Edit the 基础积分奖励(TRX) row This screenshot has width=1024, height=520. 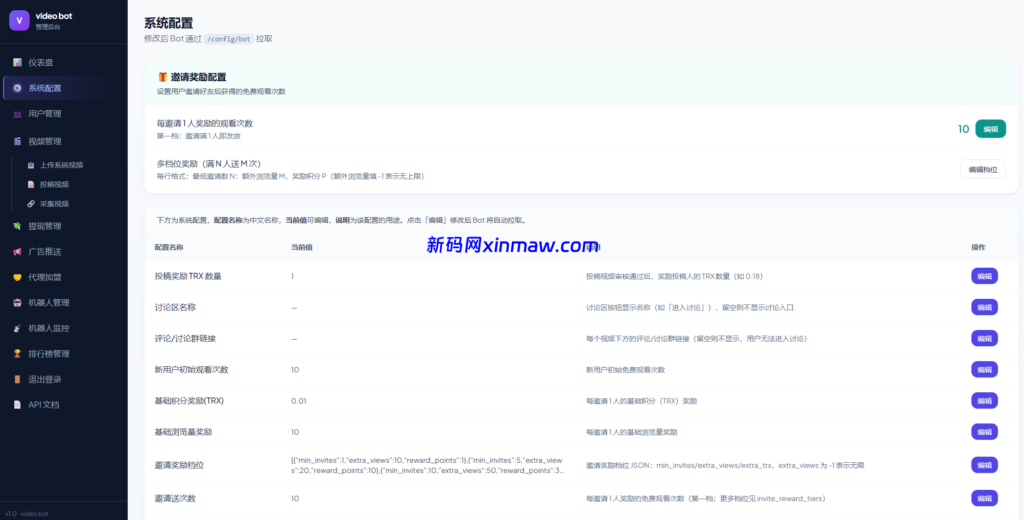point(984,400)
